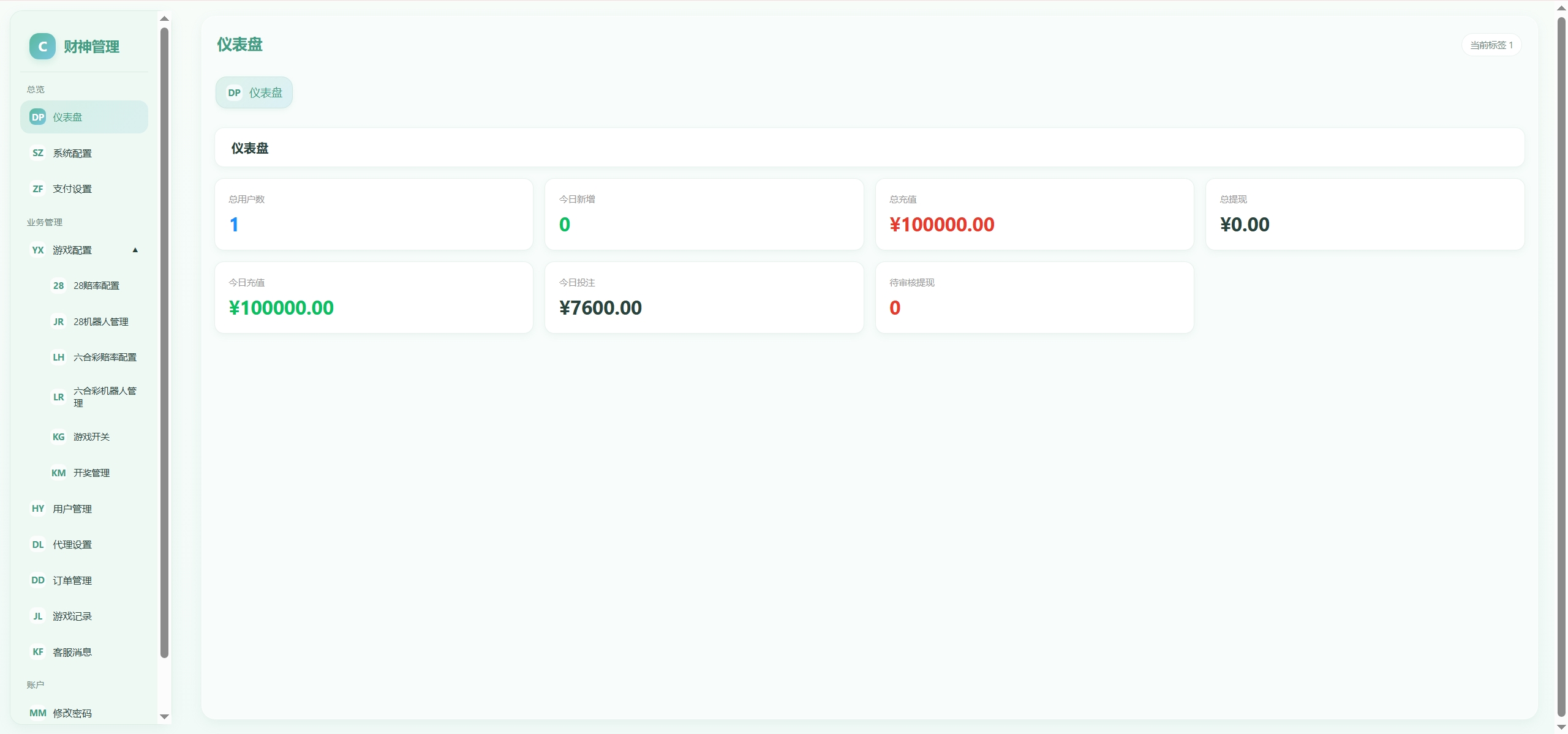Click the 游戏配置 menu group
The height and width of the screenshot is (734, 1568).
click(x=84, y=250)
